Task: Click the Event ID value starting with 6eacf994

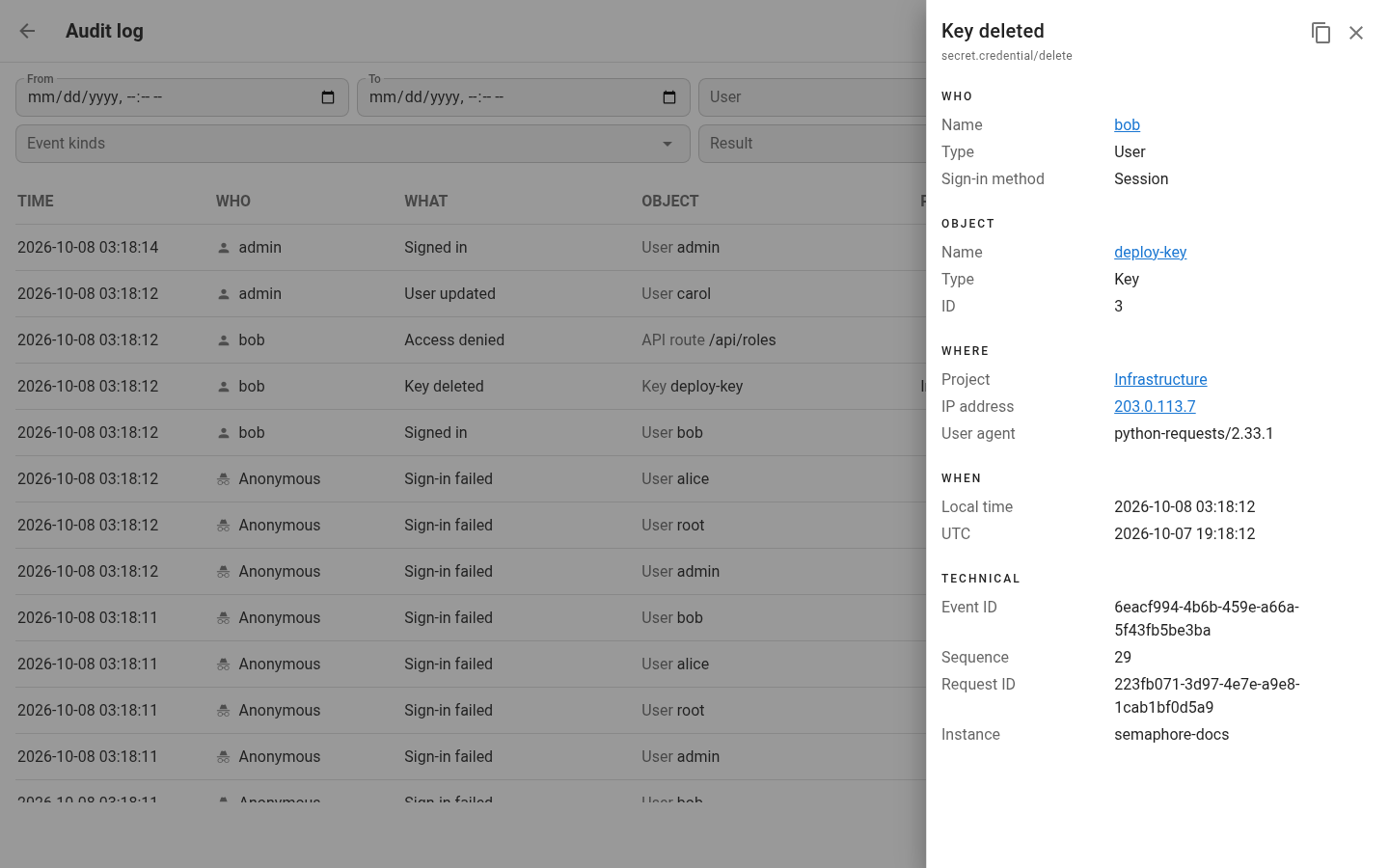Action: pyautogui.click(x=1207, y=618)
